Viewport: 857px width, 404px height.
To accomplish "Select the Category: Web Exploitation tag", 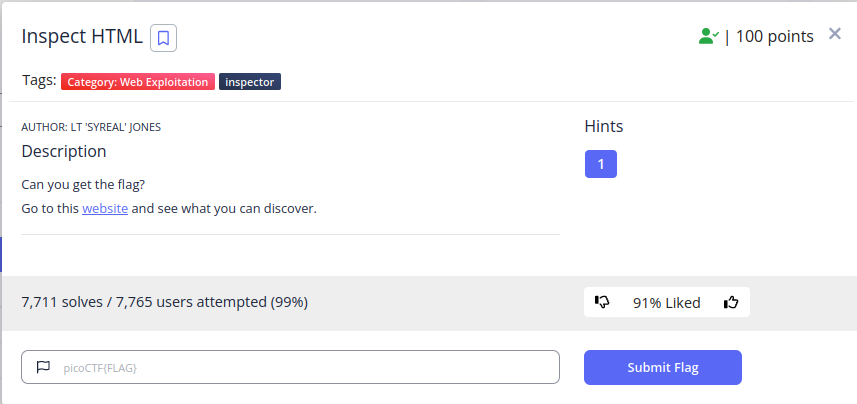I will pyautogui.click(x=138, y=82).
